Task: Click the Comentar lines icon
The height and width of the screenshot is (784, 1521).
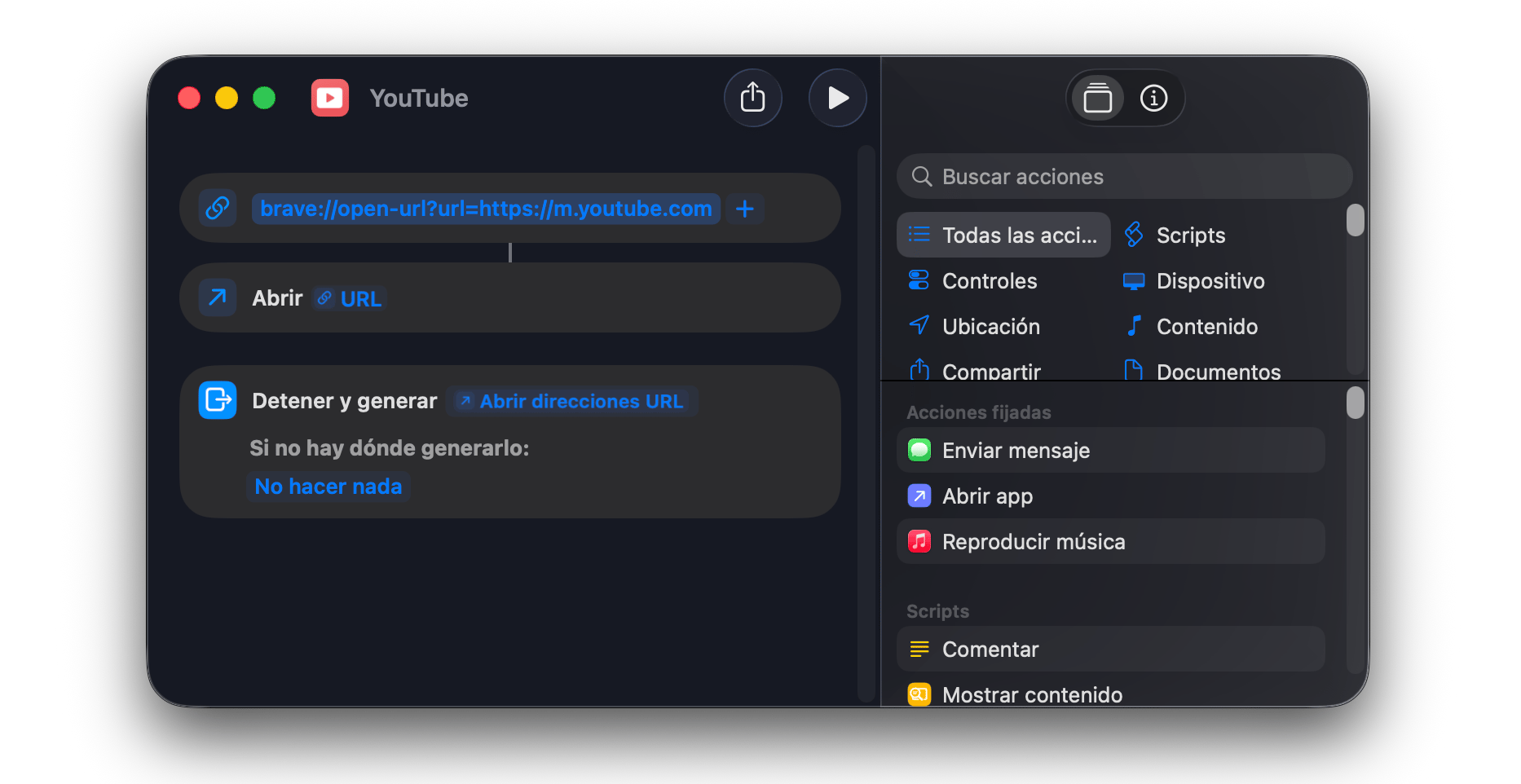Action: (919, 649)
